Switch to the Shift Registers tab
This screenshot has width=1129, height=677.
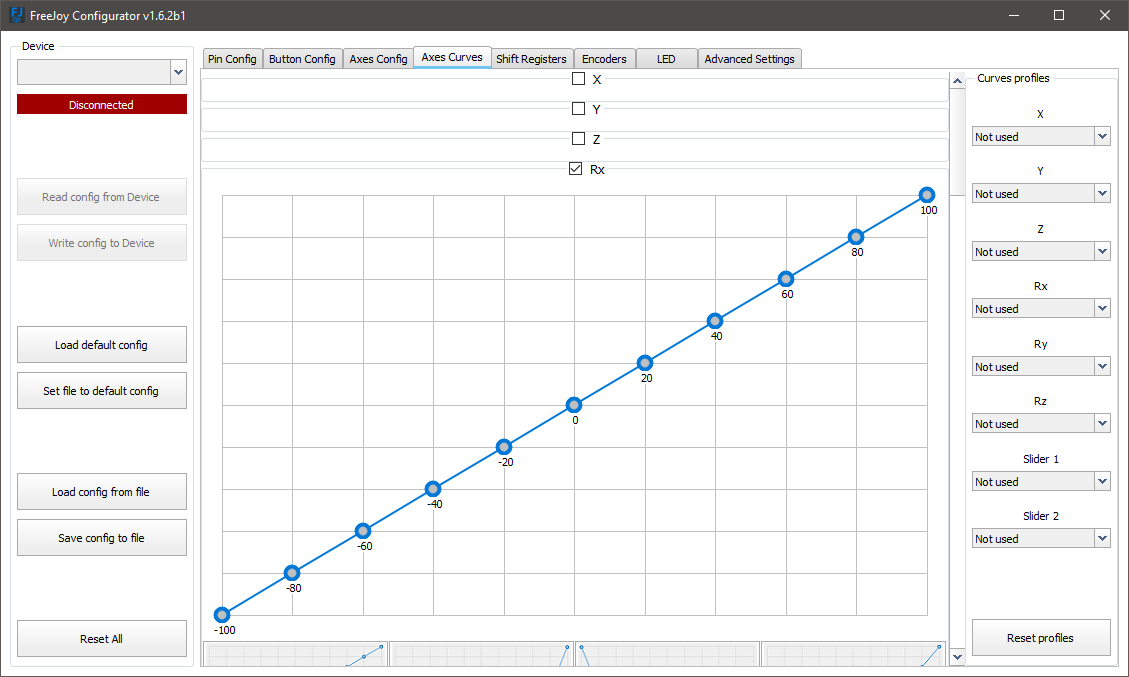click(x=531, y=59)
